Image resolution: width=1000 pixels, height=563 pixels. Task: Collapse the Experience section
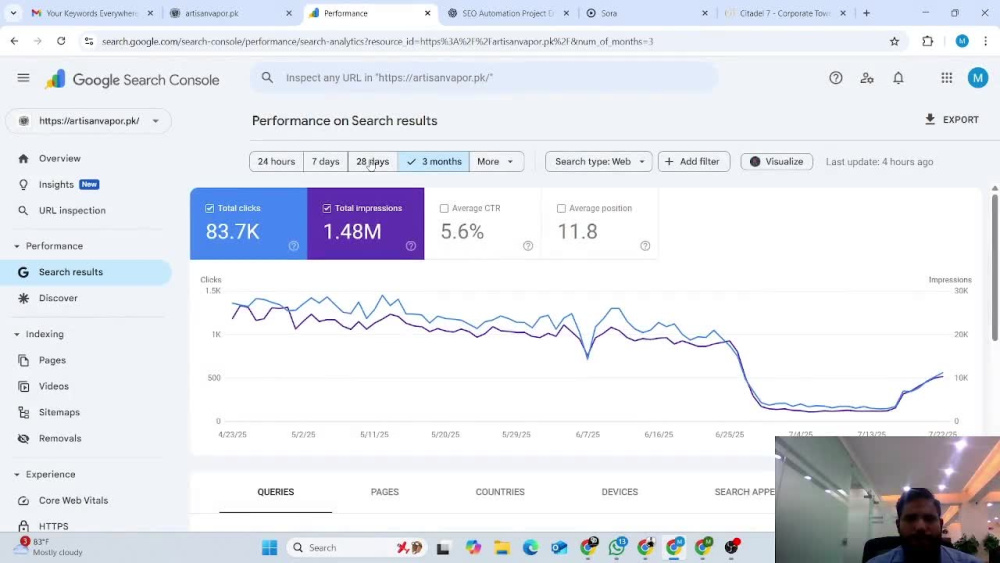tap(17, 474)
